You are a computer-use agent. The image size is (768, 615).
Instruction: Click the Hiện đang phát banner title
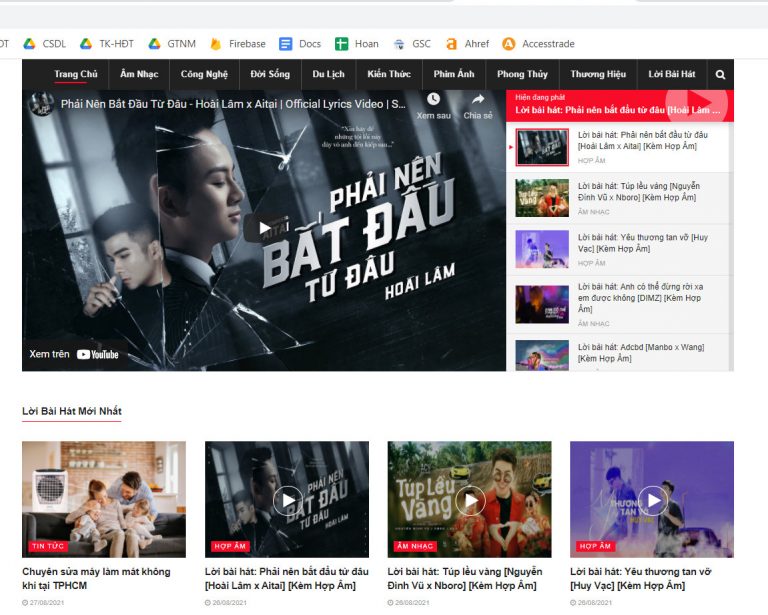pos(617,110)
